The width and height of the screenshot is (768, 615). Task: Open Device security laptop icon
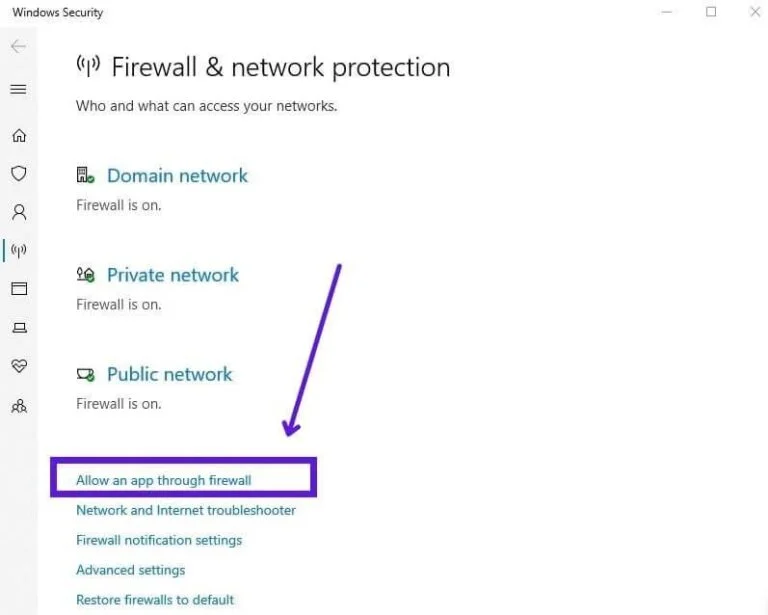(x=18, y=327)
